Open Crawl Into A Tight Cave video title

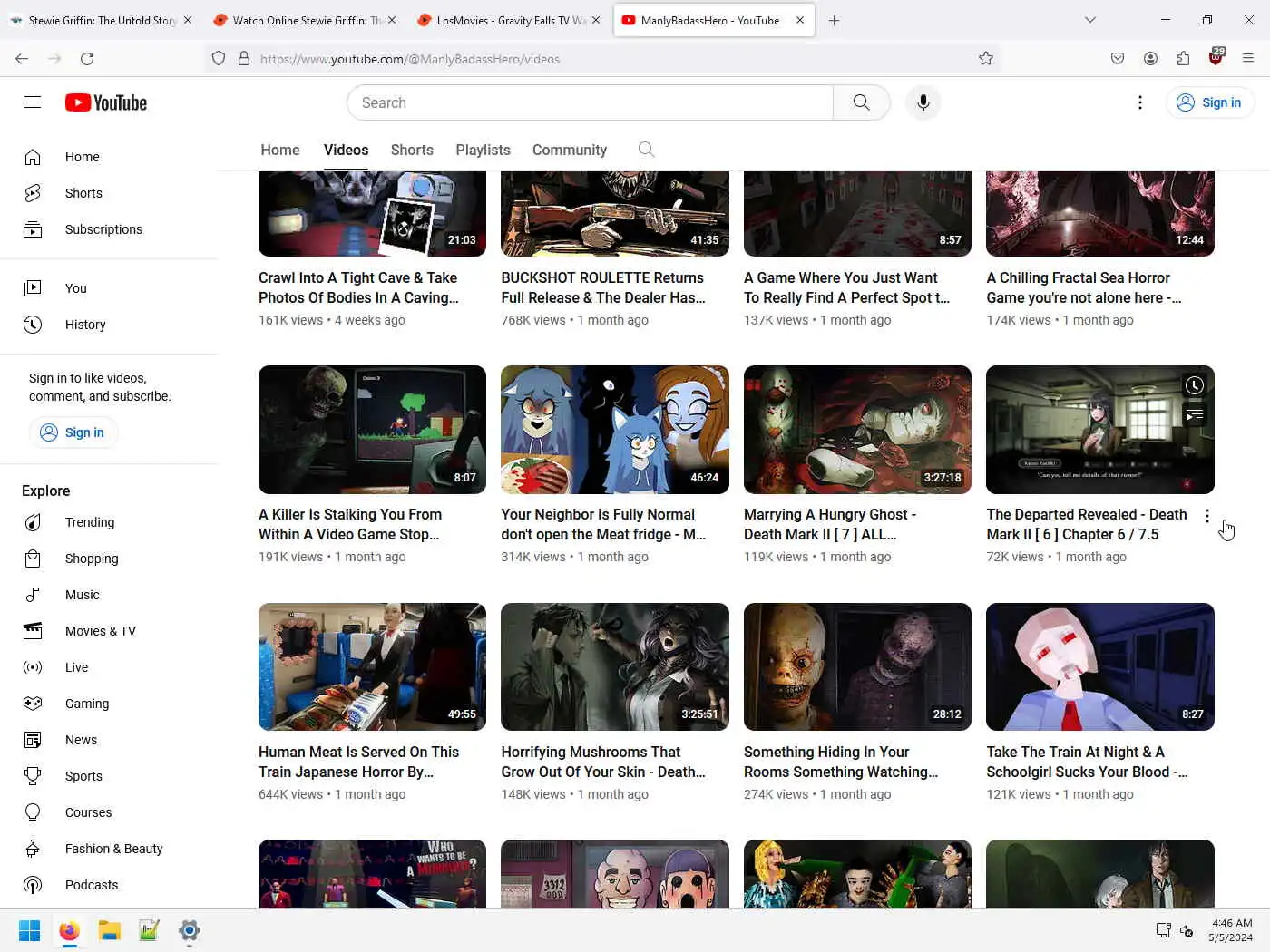click(359, 287)
